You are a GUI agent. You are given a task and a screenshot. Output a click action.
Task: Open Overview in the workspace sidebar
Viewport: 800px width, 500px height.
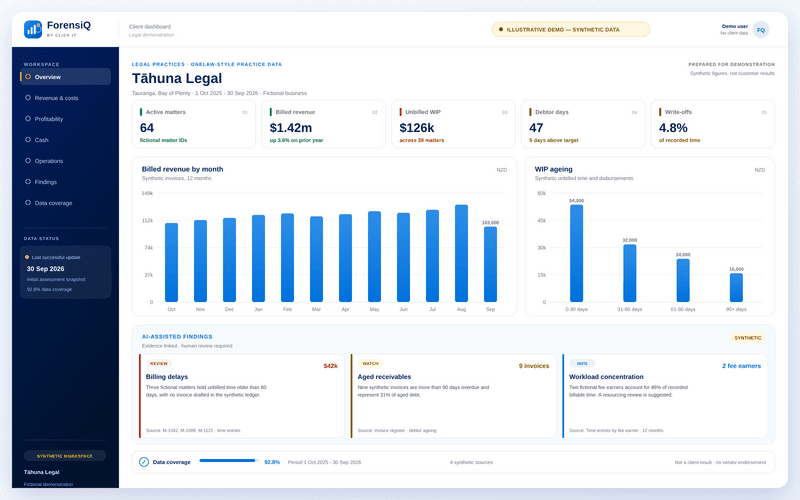[x=65, y=77]
